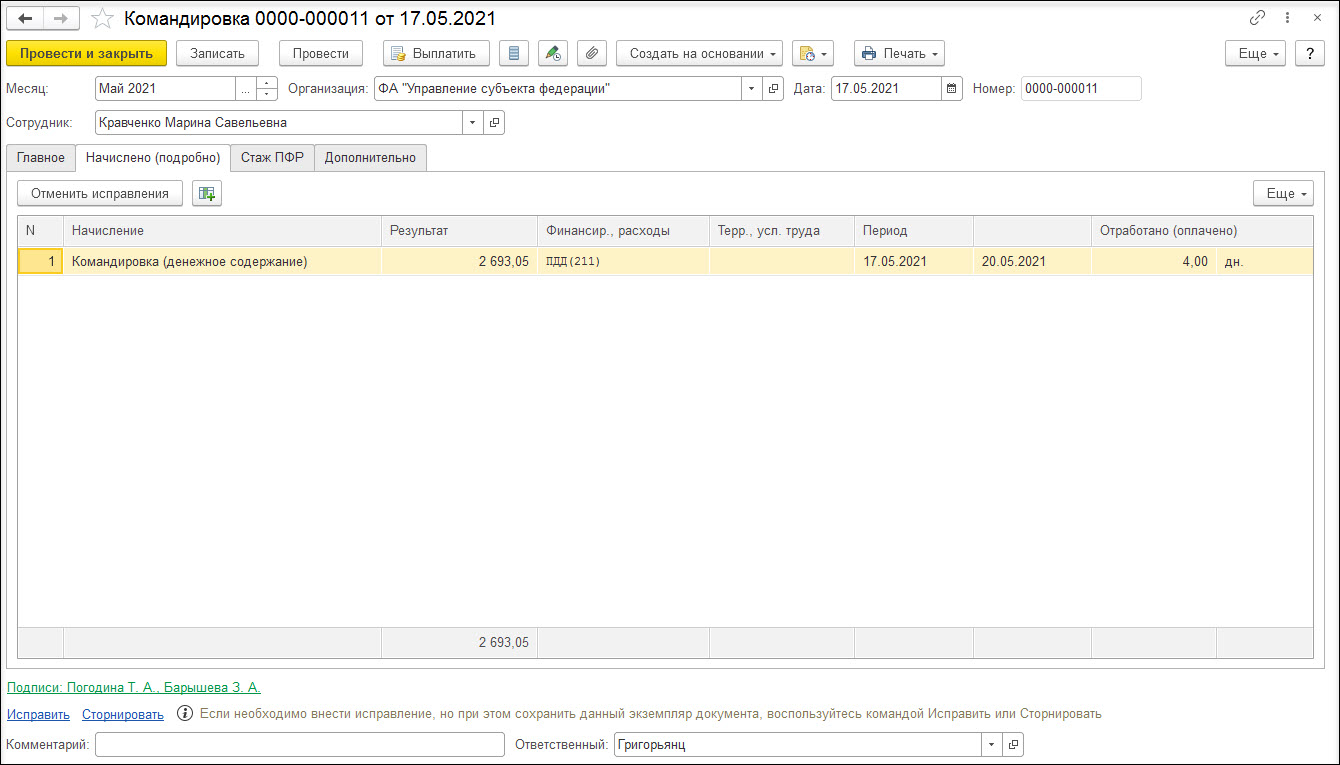The width and height of the screenshot is (1340, 765).
Task: Copy link with the chain icon
Action: tap(1257, 18)
